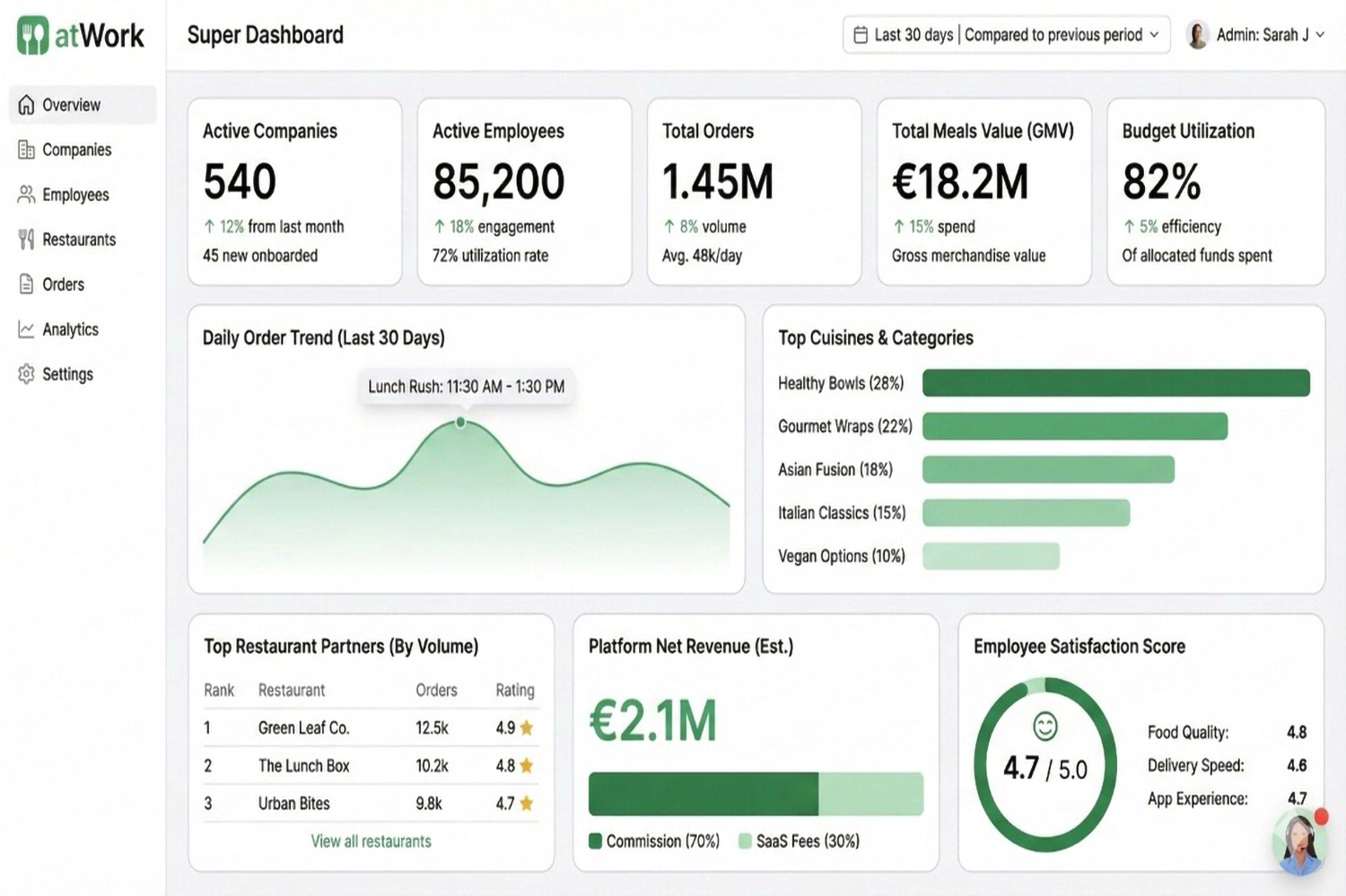1346x896 pixels.
Task: Click the Admin Sarah J profile photo
Action: point(1197,35)
